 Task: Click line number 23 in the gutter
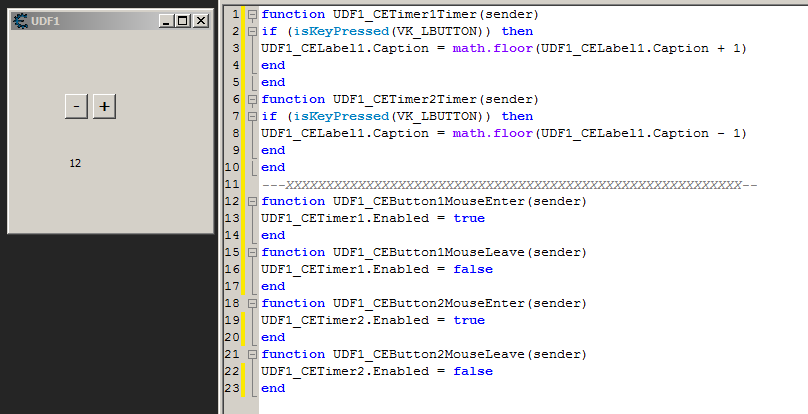[x=232, y=388]
